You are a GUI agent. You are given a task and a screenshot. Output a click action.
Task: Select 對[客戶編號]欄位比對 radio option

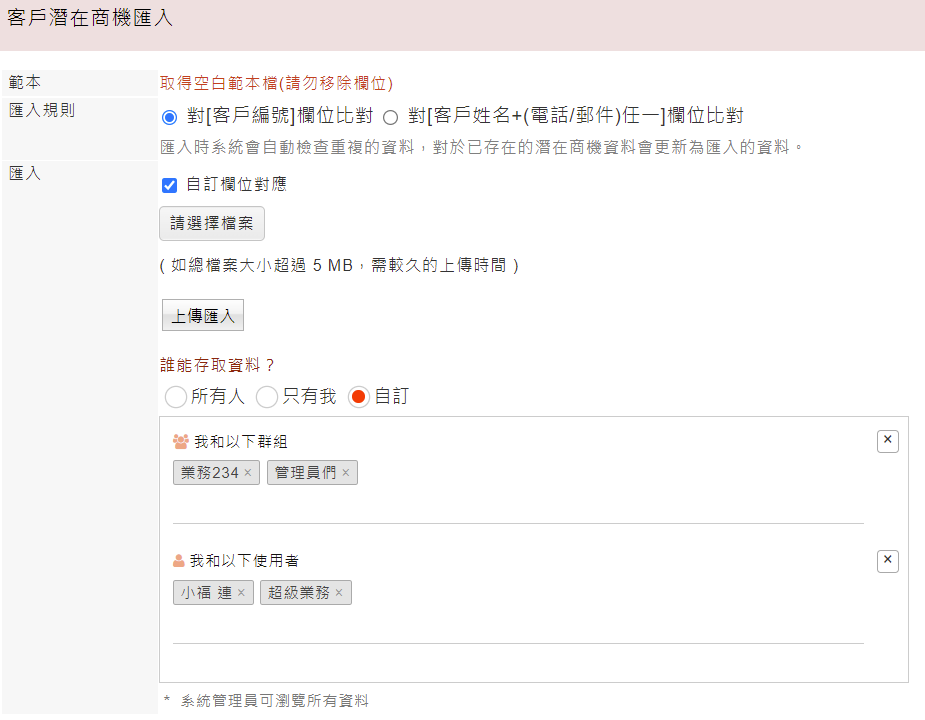[169, 117]
